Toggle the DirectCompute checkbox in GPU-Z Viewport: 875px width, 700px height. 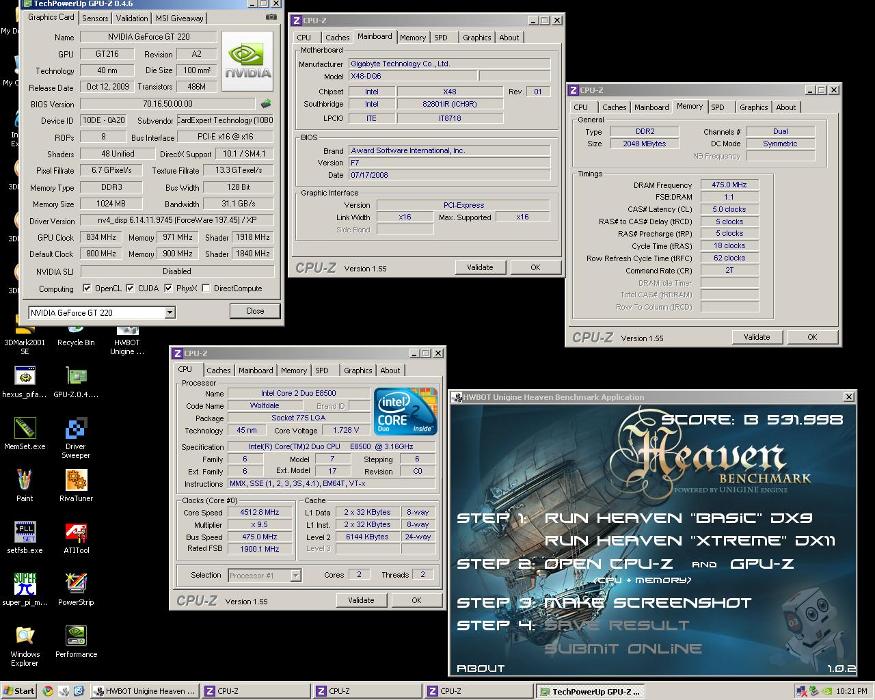(205, 288)
